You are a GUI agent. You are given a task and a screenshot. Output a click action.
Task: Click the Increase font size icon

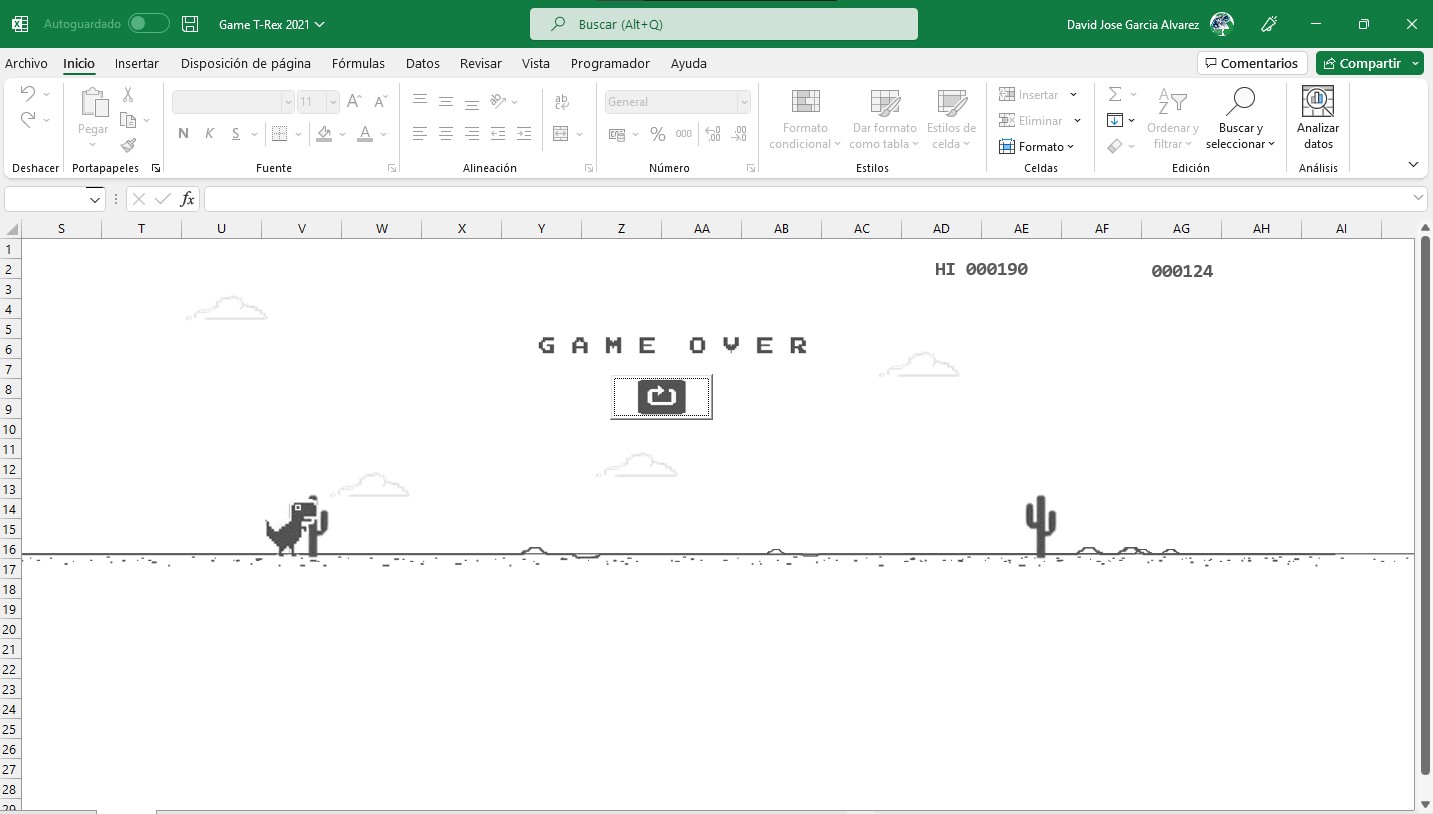click(x=354, y=102)
